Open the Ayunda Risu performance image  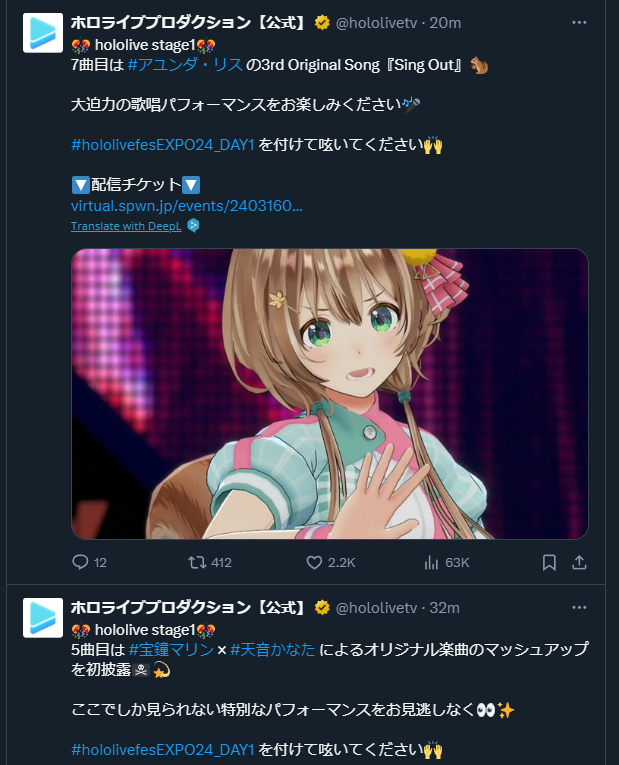pyautogui.click(x=330, y=394)
